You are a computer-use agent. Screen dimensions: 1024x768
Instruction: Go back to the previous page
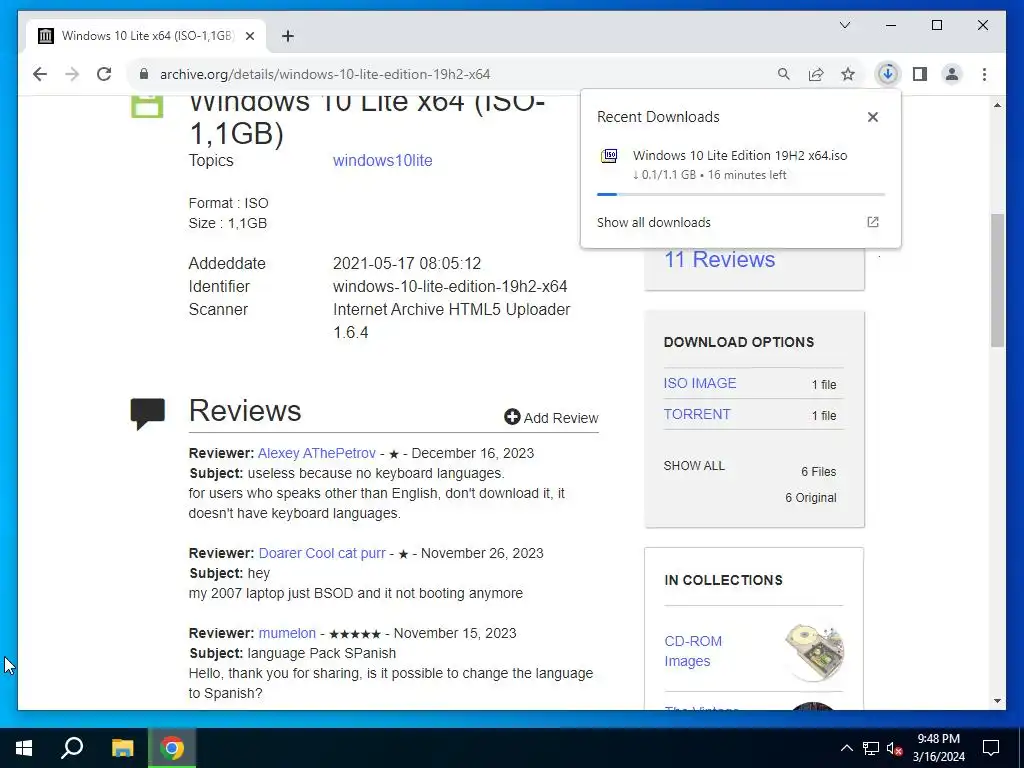[x=40, y=74]
